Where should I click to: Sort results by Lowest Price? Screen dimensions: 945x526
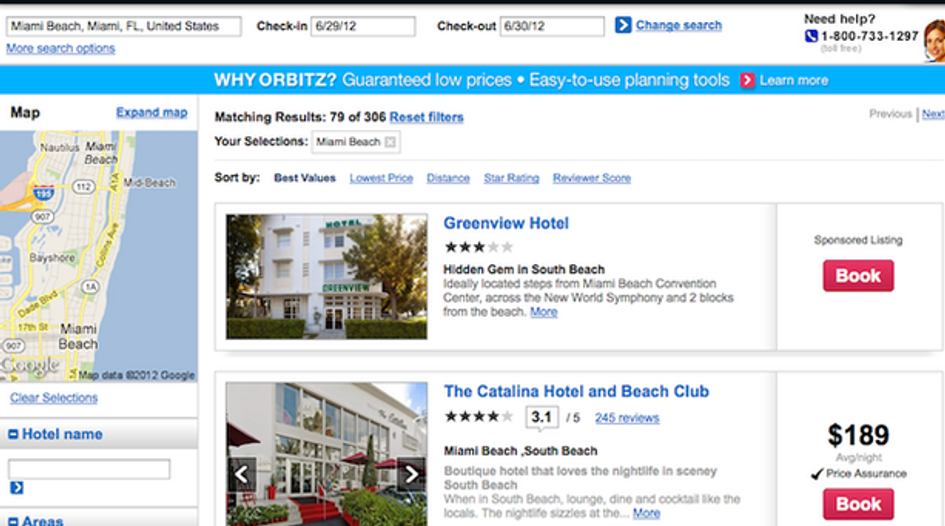tap(381, 178)
